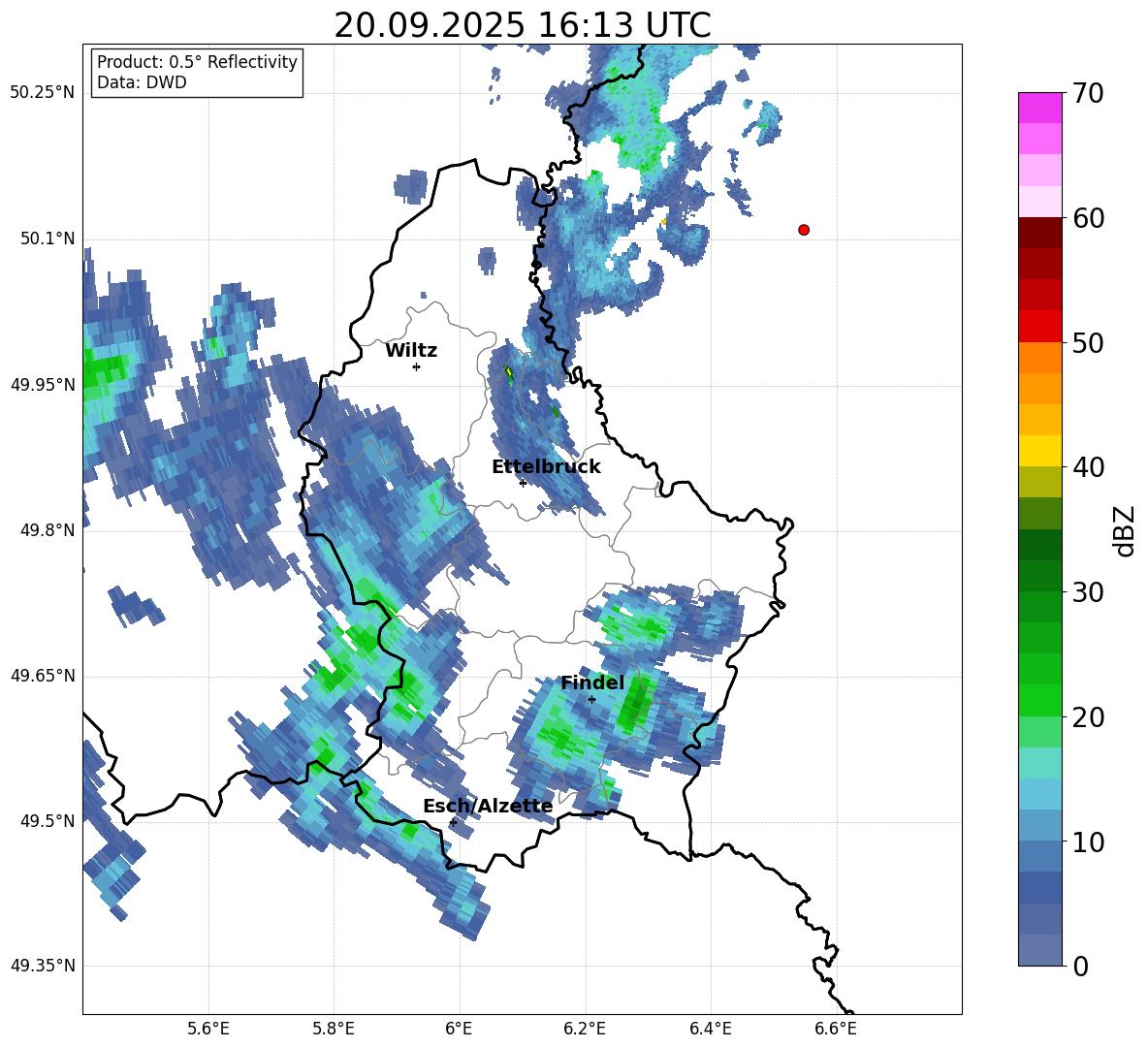Click the 6.4°E longitude label
Image resolution: width=1148 pixels, height=1048 pixels.
coord(710,1029)
